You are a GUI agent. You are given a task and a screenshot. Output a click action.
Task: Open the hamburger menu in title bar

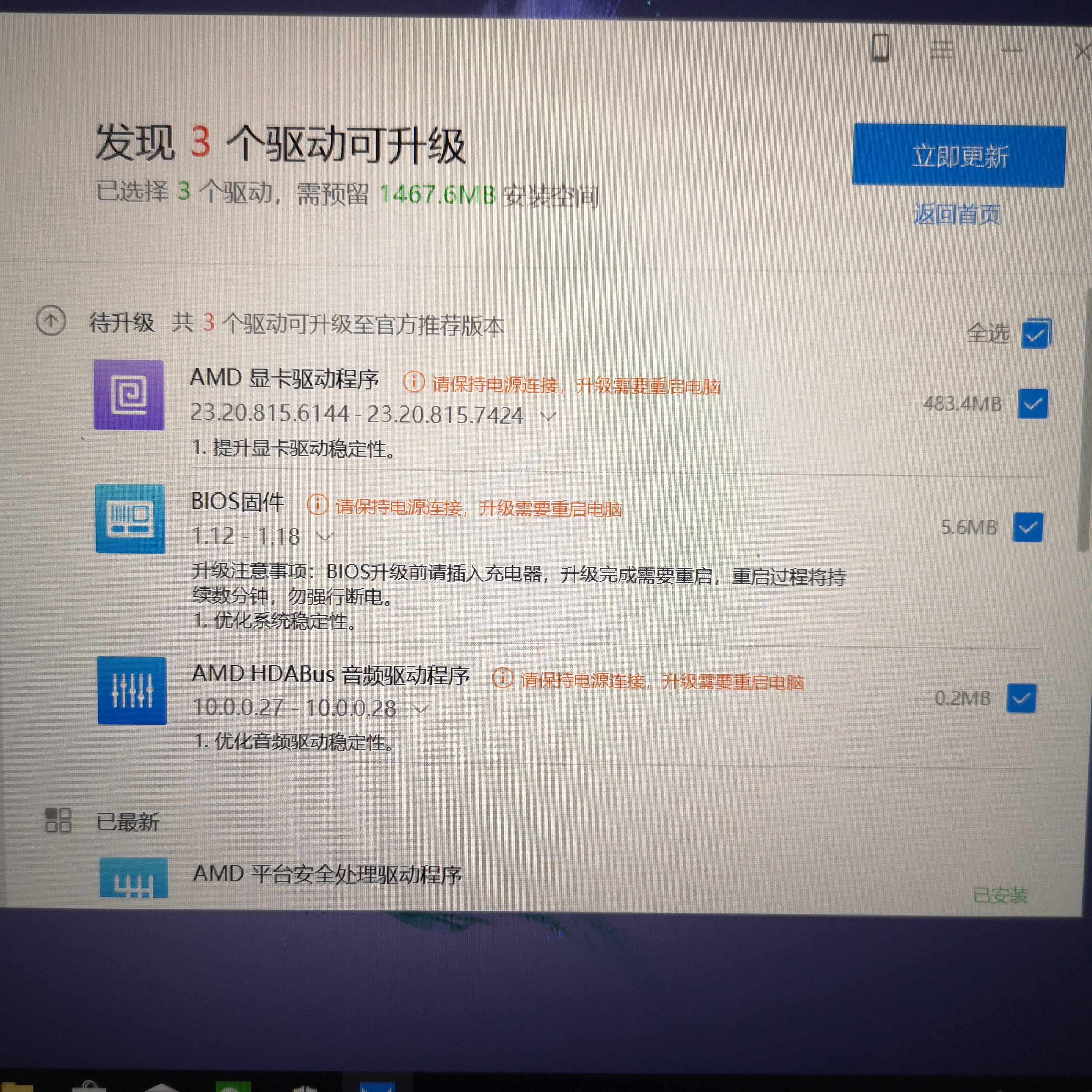coord(941,50)
